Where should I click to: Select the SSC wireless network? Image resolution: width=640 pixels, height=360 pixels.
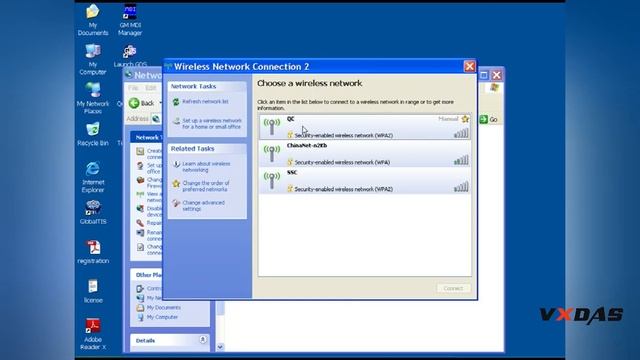point(365,181)
